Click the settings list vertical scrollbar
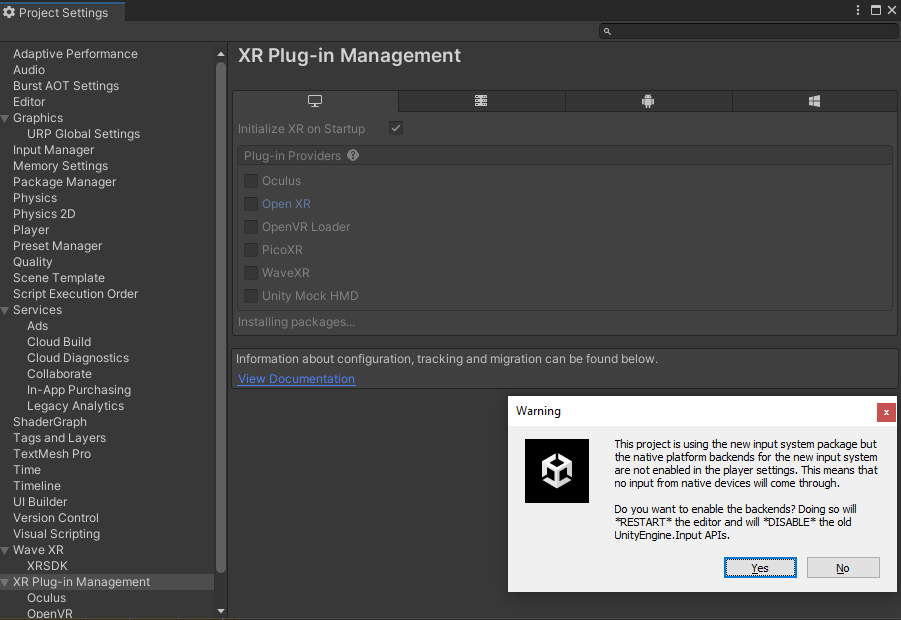The image size is (901, 620). [x=221, y=300]
